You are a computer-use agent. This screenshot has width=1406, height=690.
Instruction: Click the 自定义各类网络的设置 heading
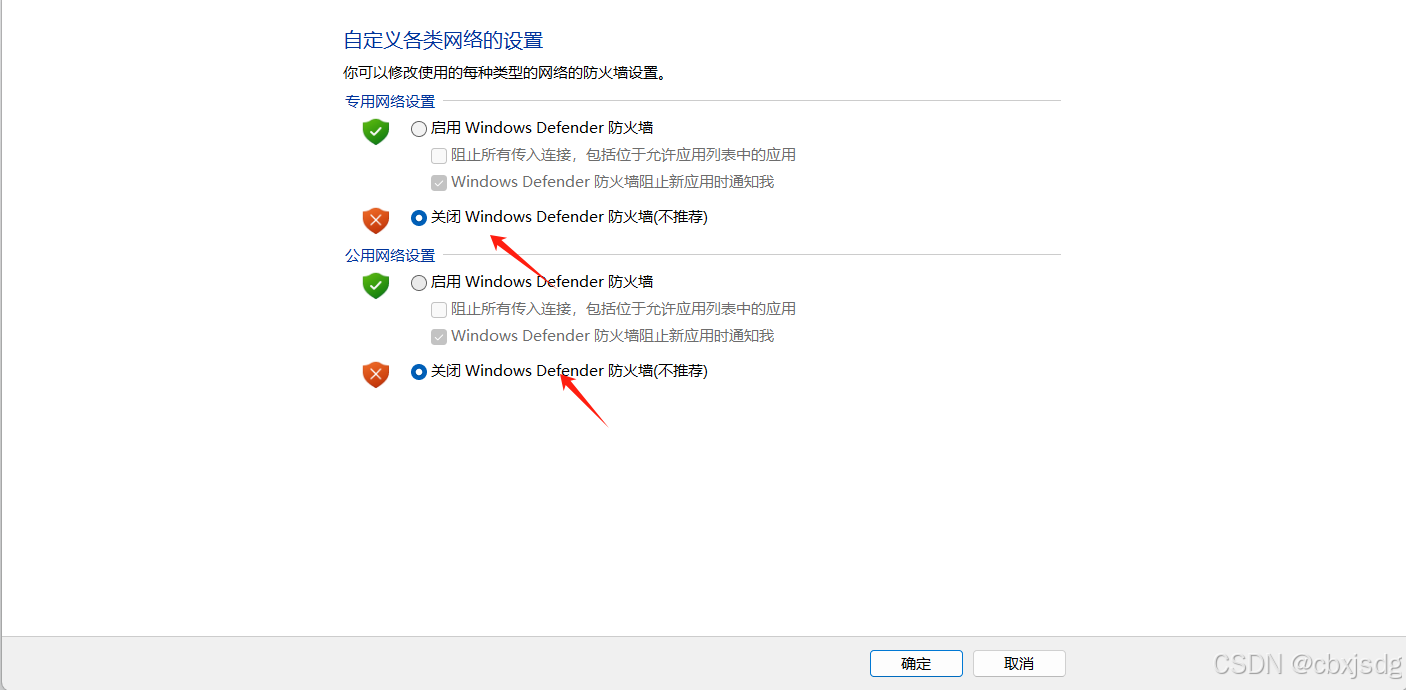[x=443, y=41]
